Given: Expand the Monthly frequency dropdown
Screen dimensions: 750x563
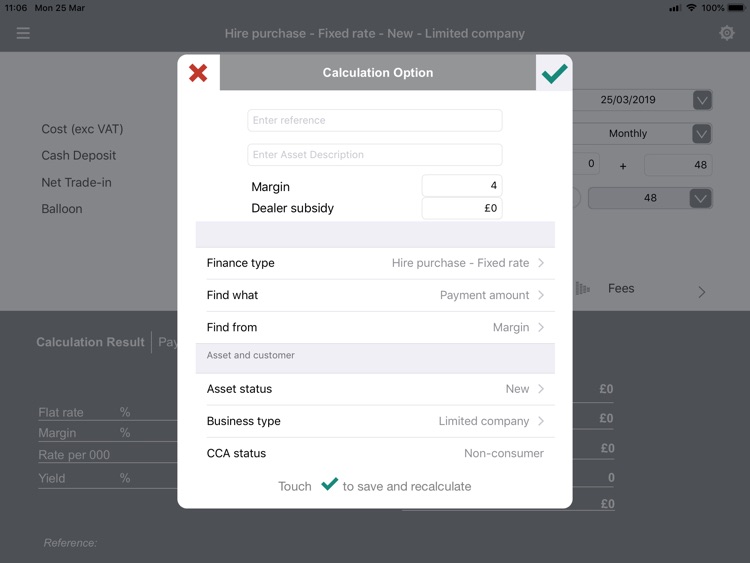Looking at the screenshot, I should (702, 134).
